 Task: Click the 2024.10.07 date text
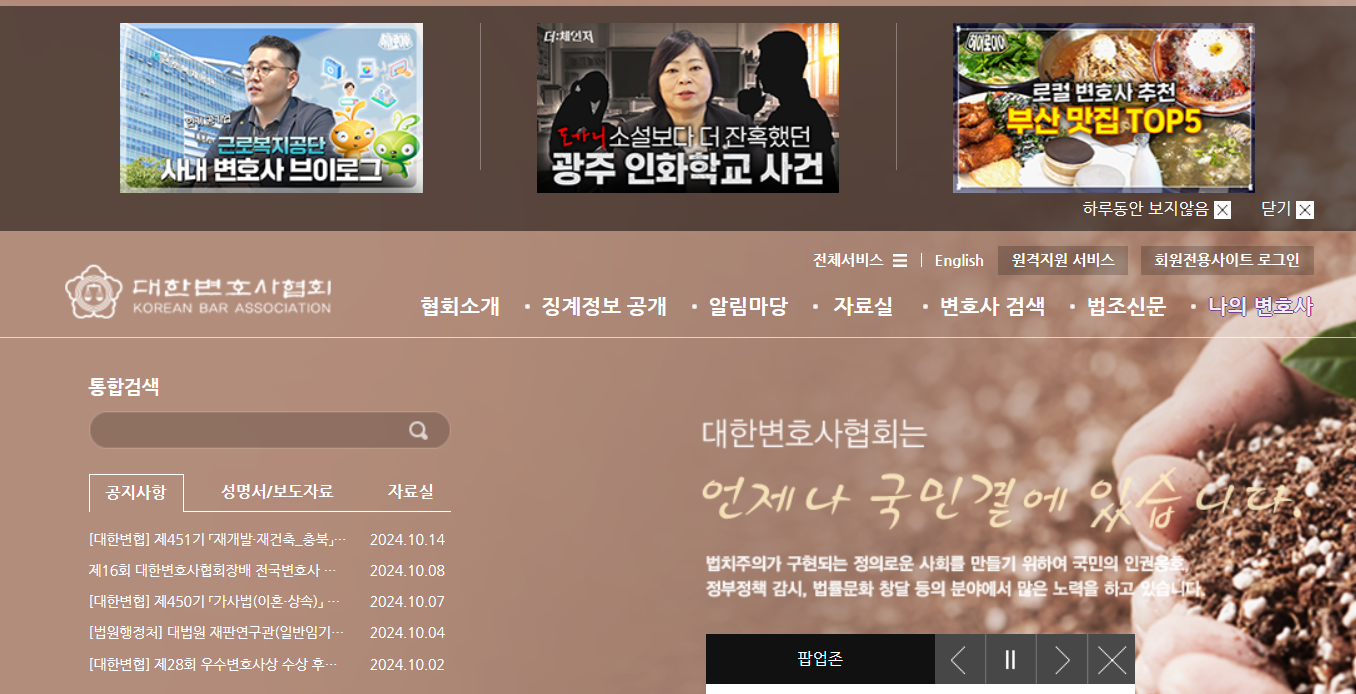tap(407, 602)
